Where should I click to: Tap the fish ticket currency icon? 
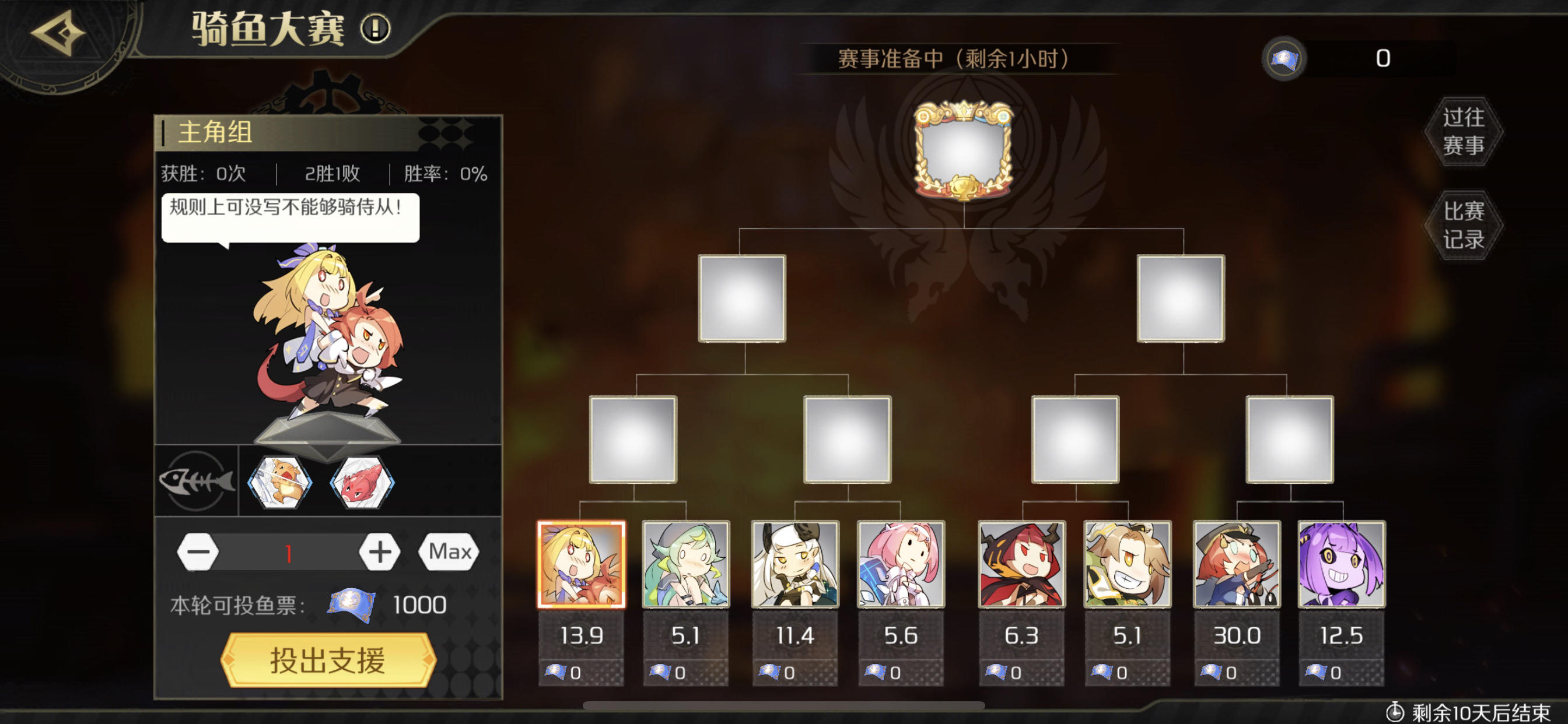point(1284,58)
